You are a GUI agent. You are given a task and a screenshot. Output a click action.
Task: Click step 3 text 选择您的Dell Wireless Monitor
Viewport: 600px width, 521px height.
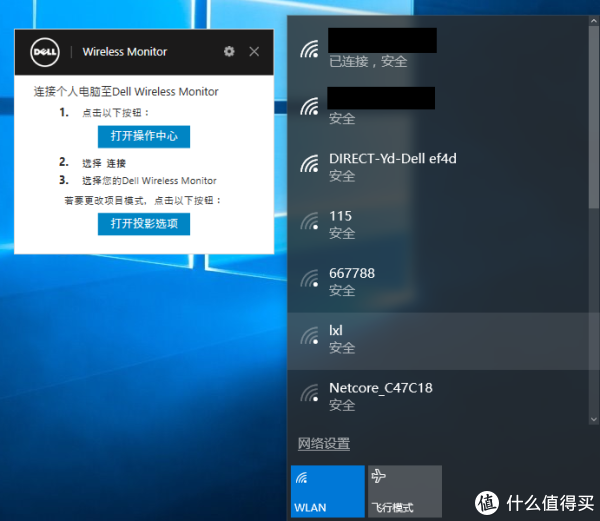click(149, 181)
